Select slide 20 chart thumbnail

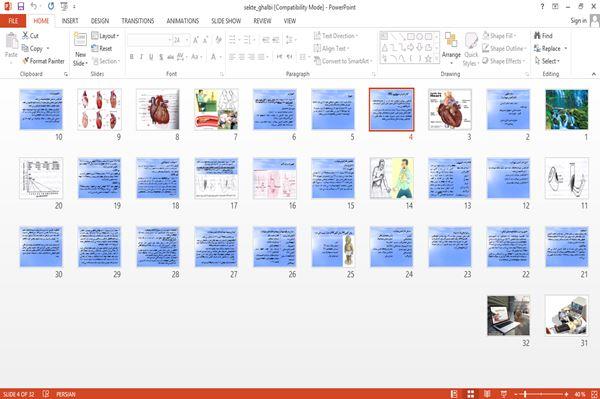tap(41, 178)
